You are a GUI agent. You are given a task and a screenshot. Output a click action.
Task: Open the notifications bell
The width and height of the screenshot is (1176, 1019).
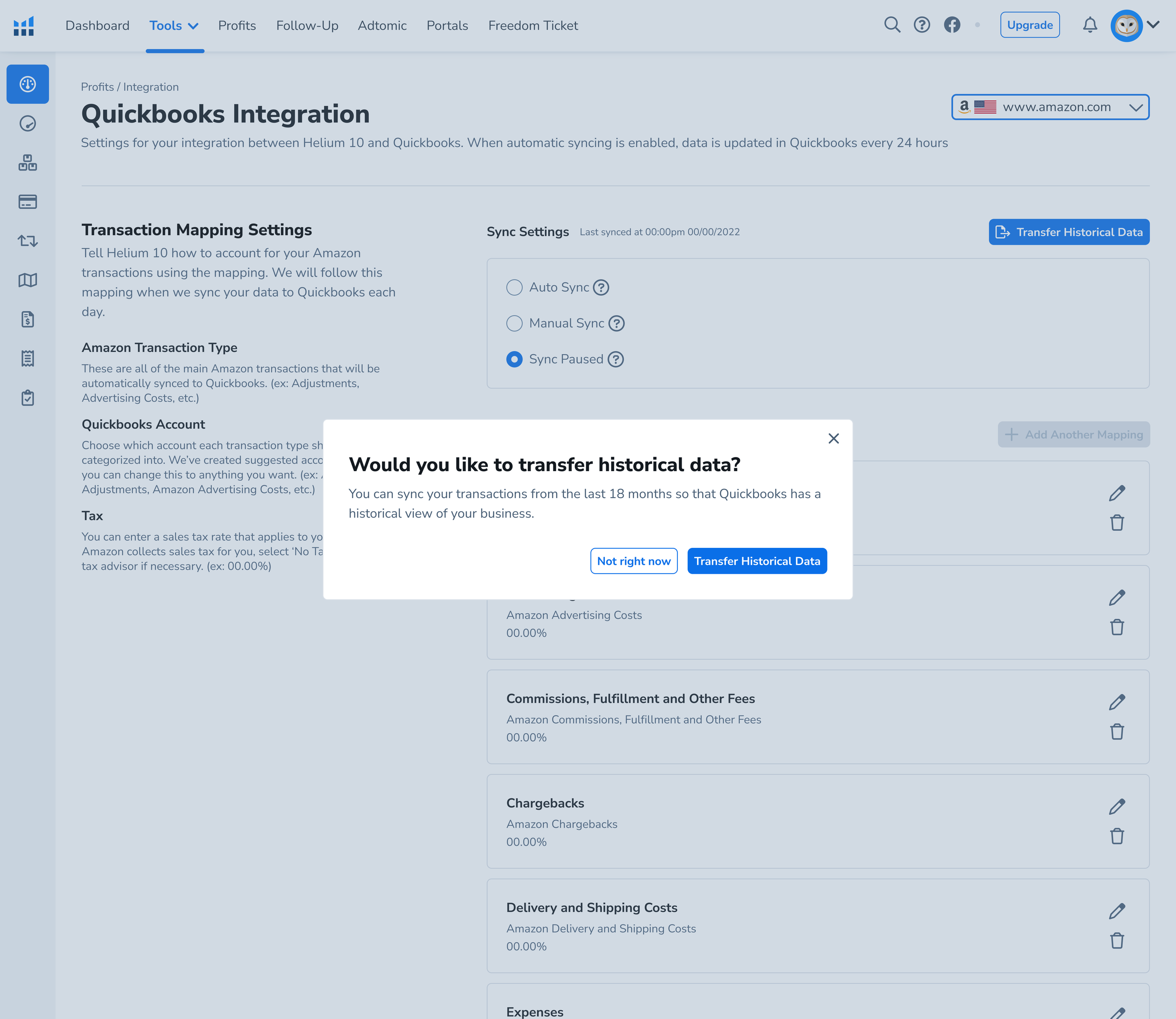coord(1089,25)
